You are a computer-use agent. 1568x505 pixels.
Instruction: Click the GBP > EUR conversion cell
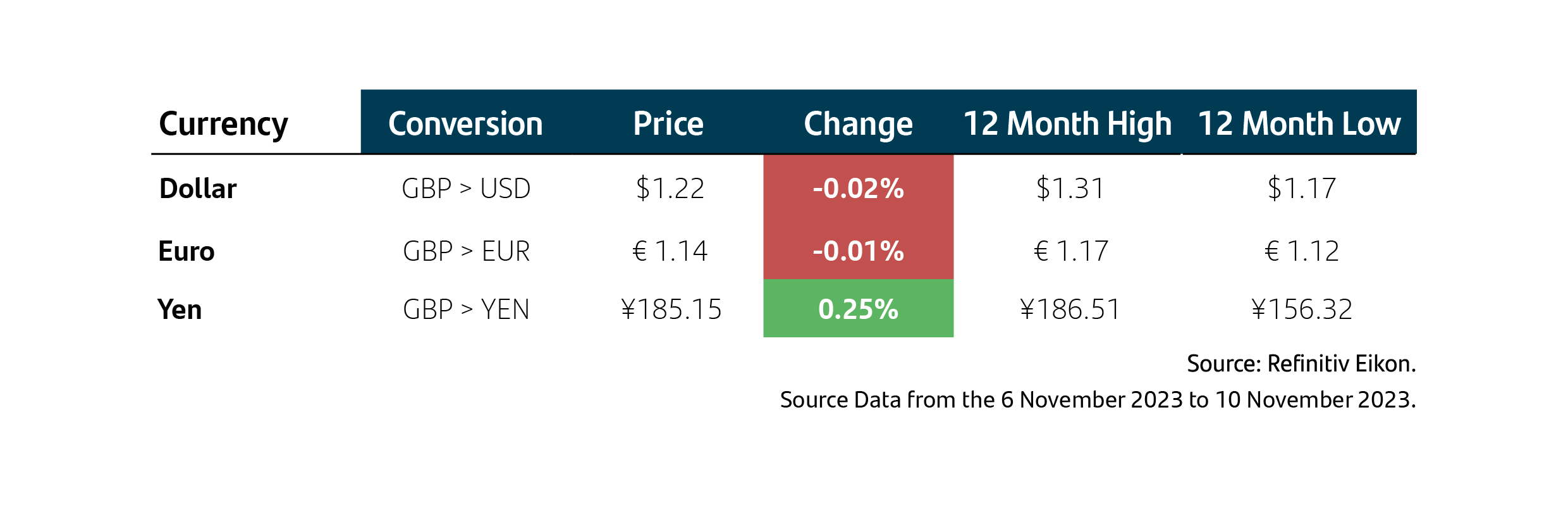point(466,251)
